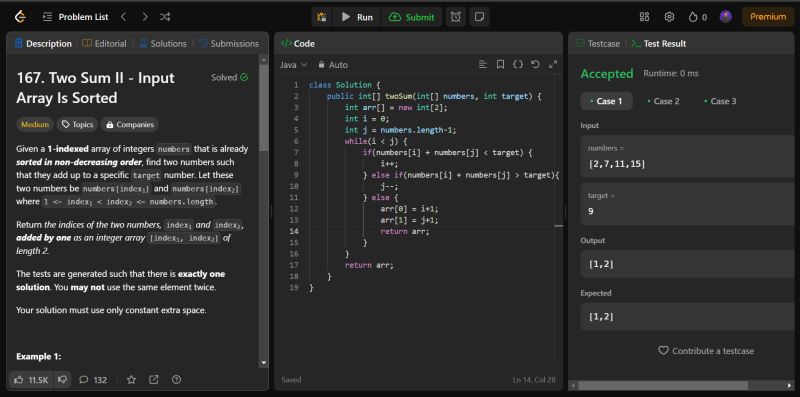Switch to the Solutions tab
Viewport: 800px width, 397px height.
[x=163, y=43]
